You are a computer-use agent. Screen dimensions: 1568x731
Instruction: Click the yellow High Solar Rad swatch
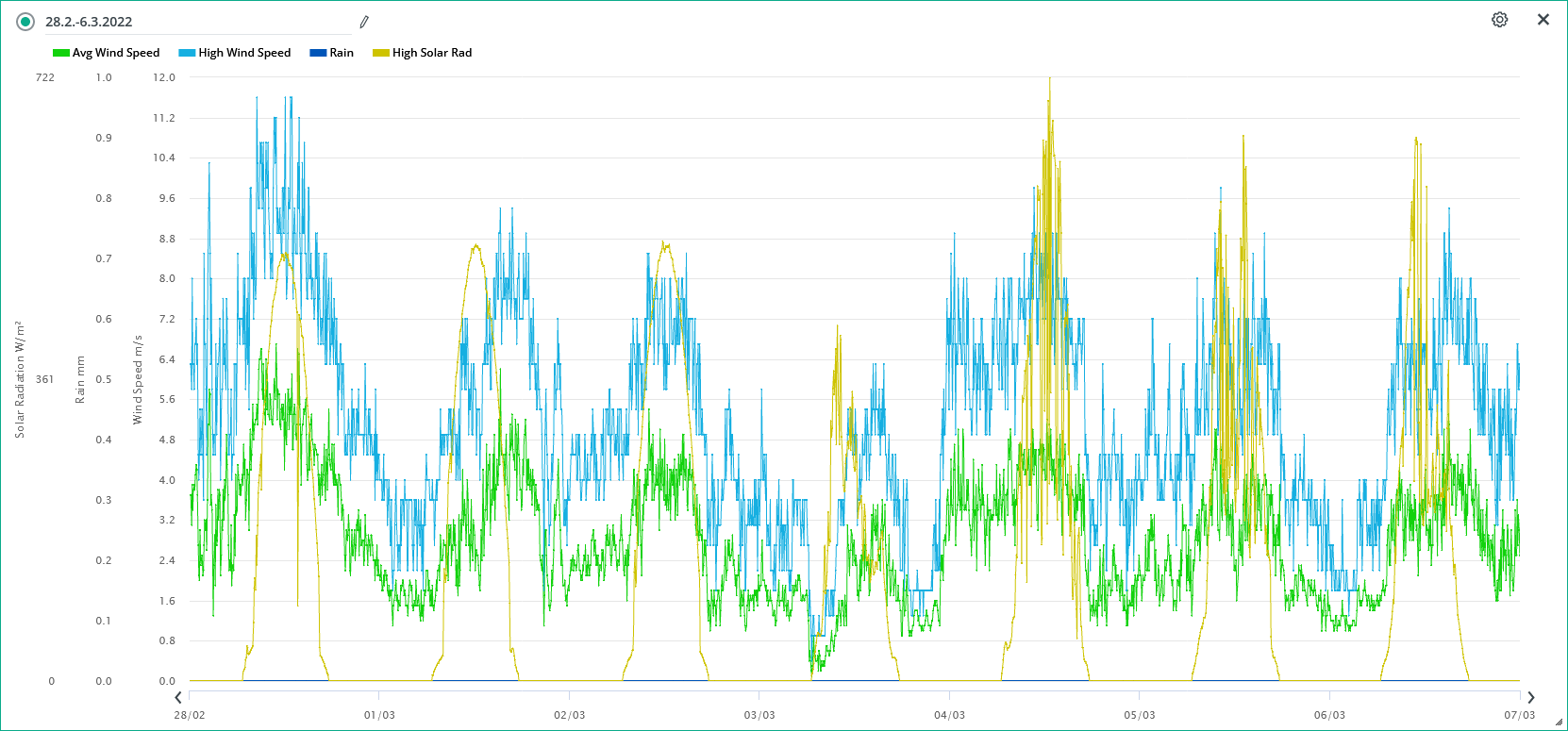pos(381,53)
